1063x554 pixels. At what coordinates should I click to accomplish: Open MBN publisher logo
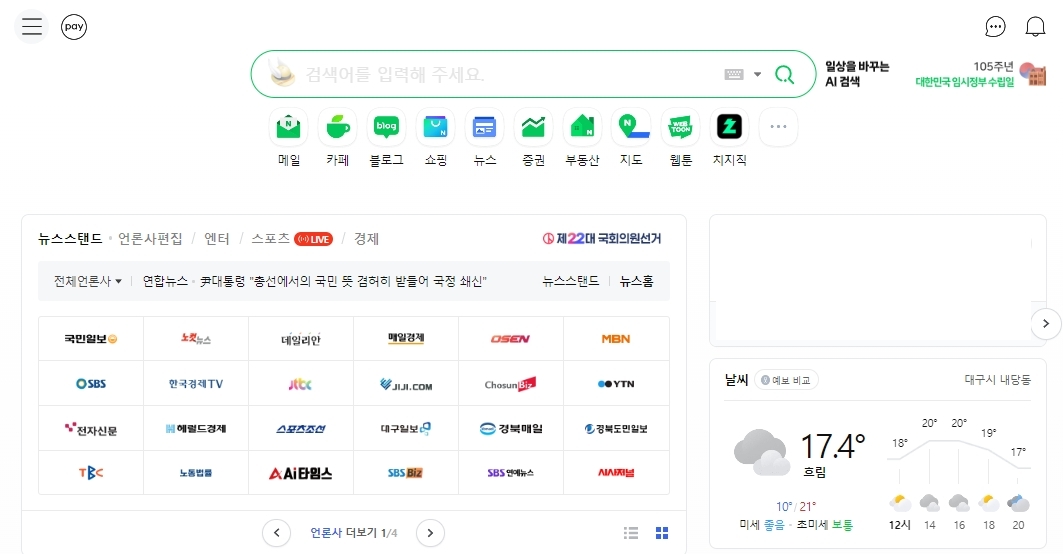616,338
